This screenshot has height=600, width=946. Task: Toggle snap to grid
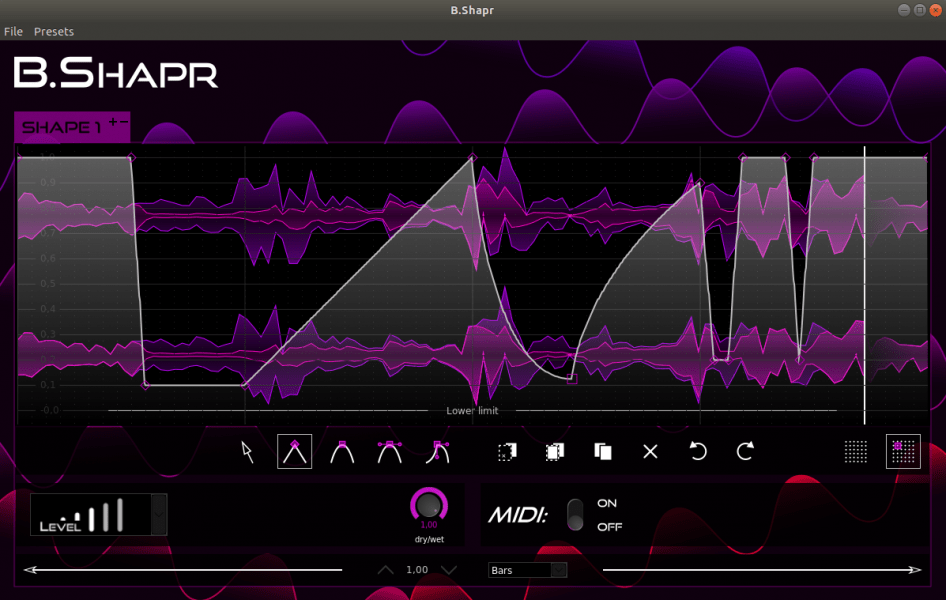click(x=903, y=452)
